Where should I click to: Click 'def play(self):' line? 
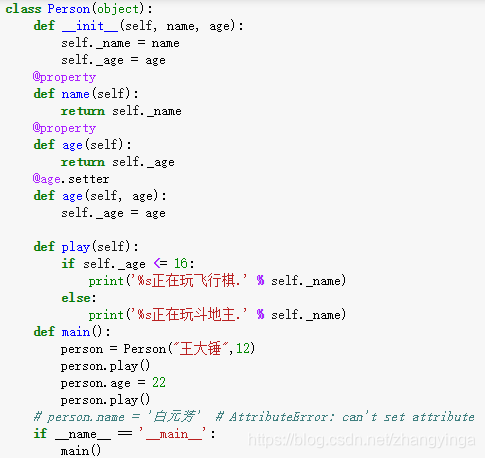[x=86, y=247]
